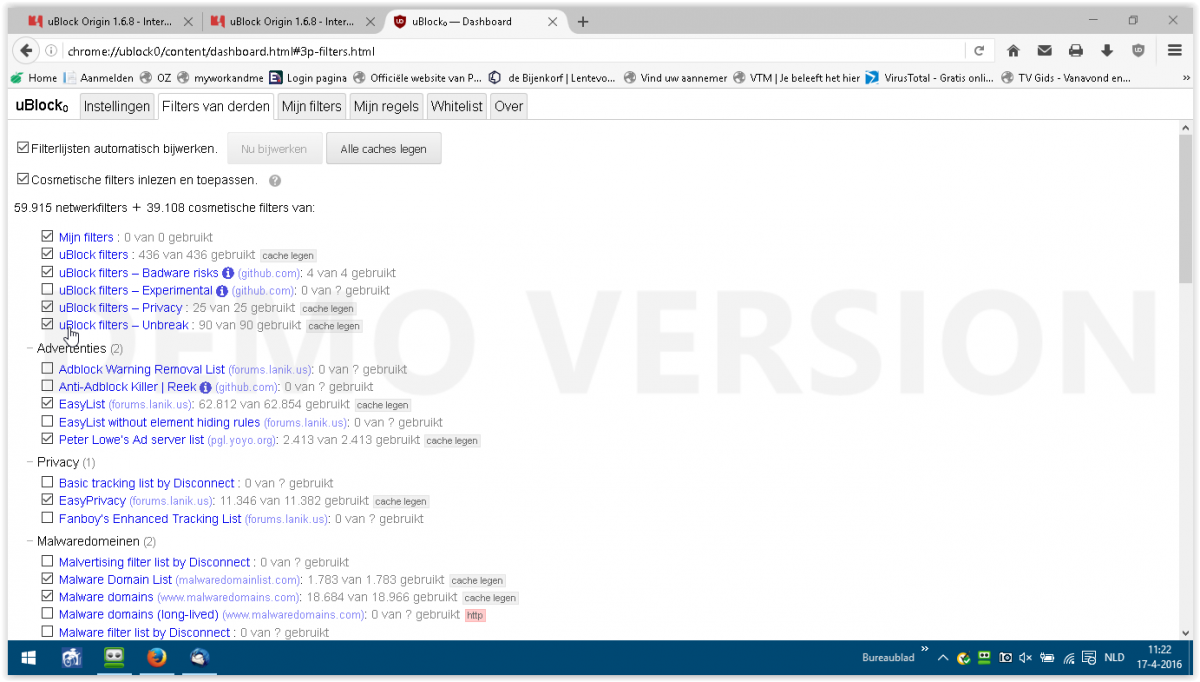1200x682 pixels.
Task: Open the action center notifications icon
Action: [1088, 658]
